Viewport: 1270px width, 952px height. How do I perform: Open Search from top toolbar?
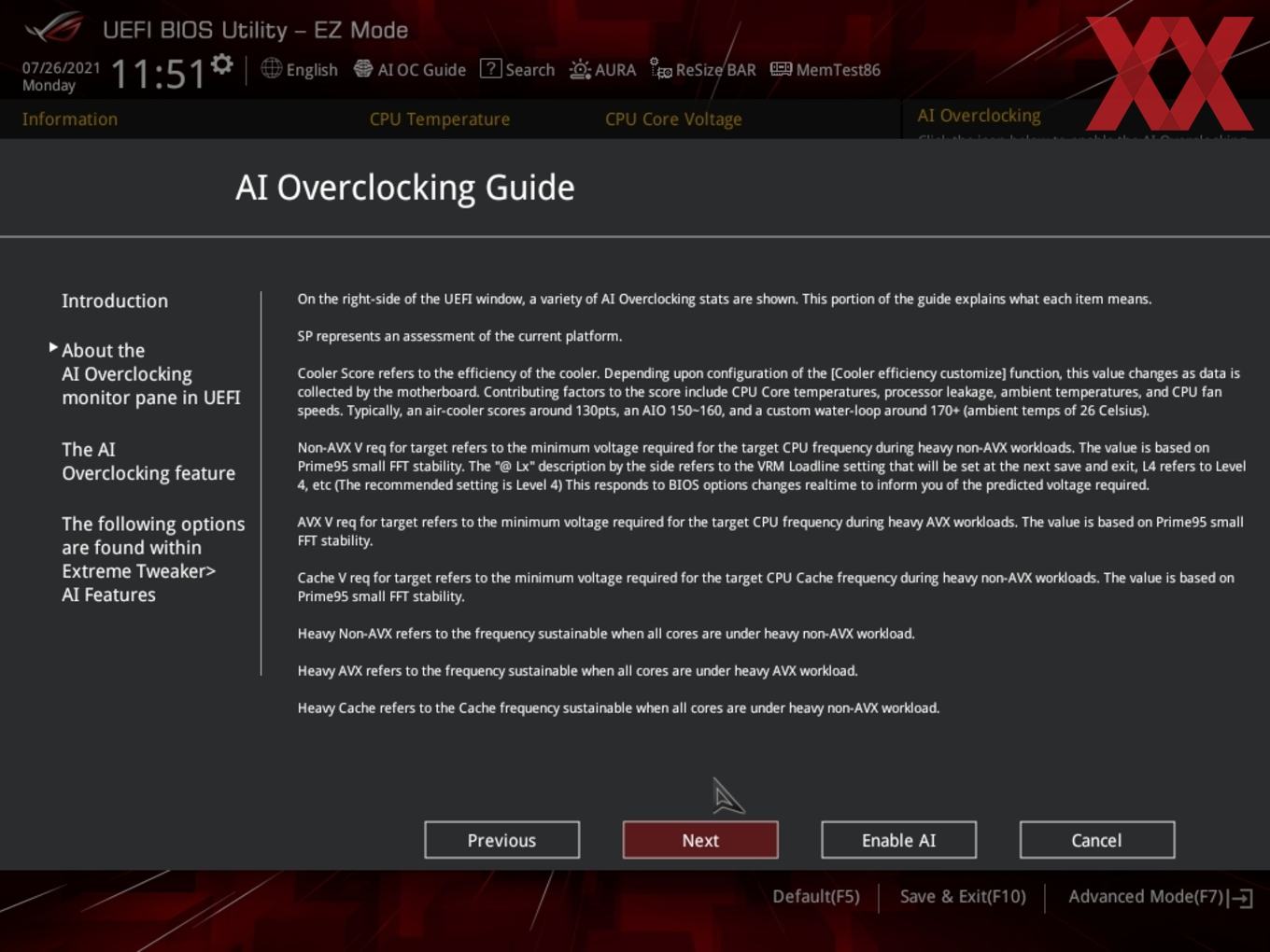(x=529, y=69)
